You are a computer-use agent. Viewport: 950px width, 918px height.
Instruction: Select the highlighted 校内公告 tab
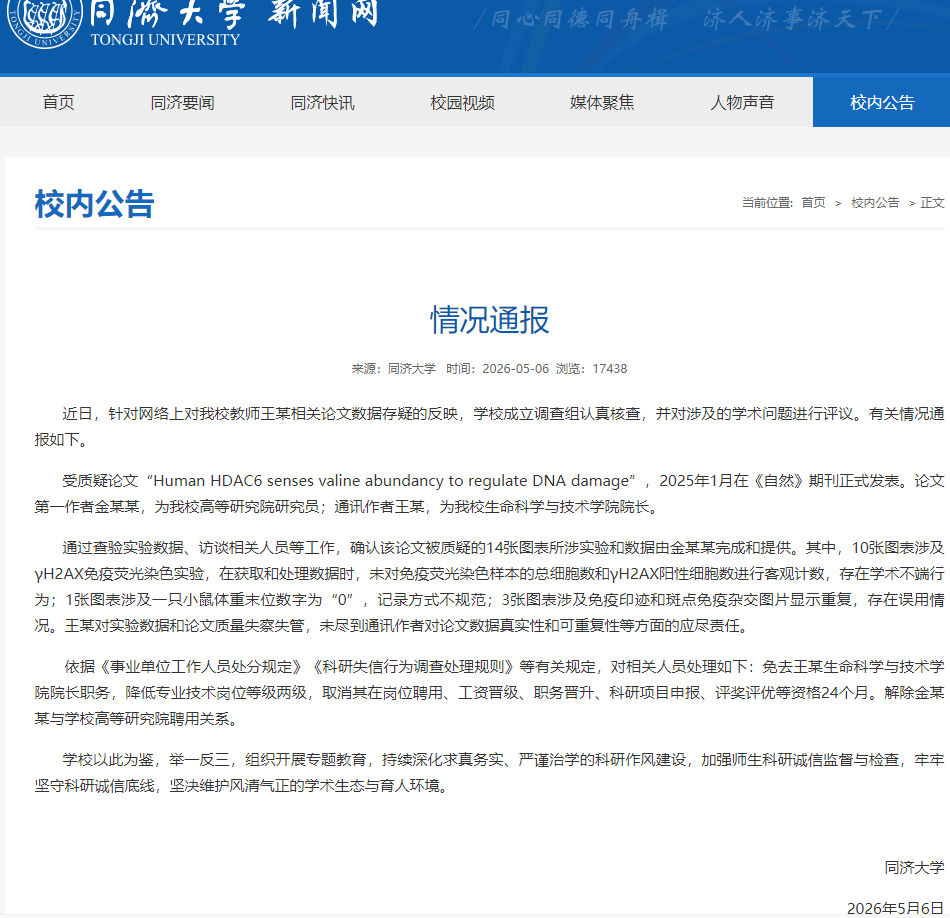882,102
